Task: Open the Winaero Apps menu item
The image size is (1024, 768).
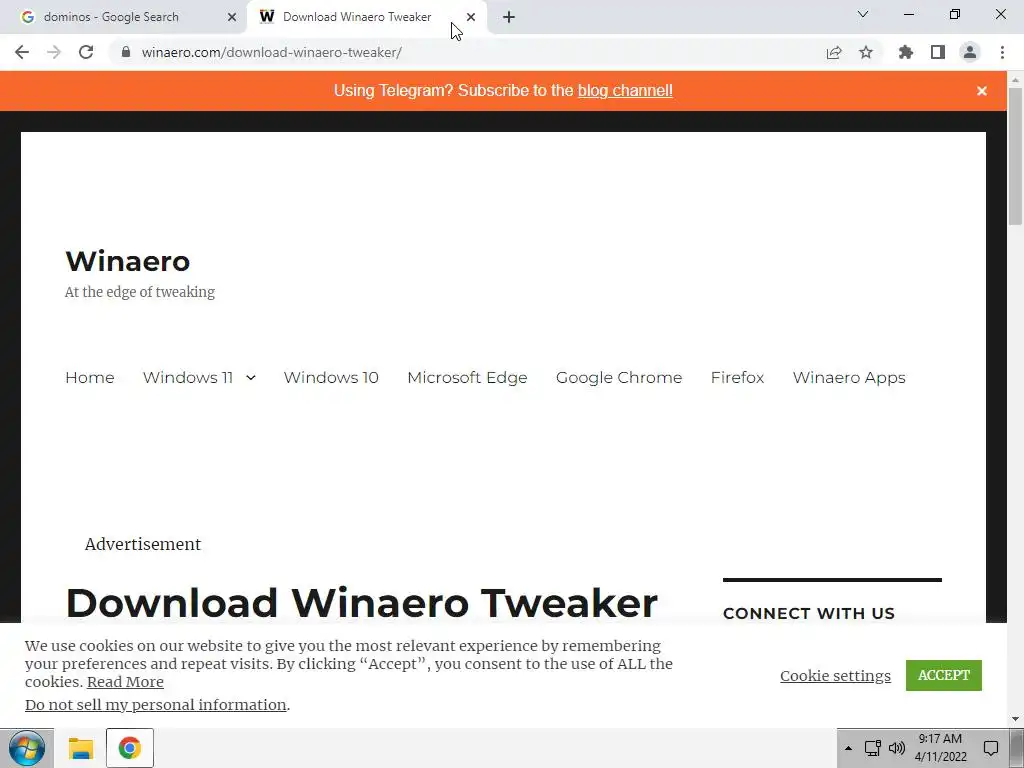Action: tap(849, 377)
